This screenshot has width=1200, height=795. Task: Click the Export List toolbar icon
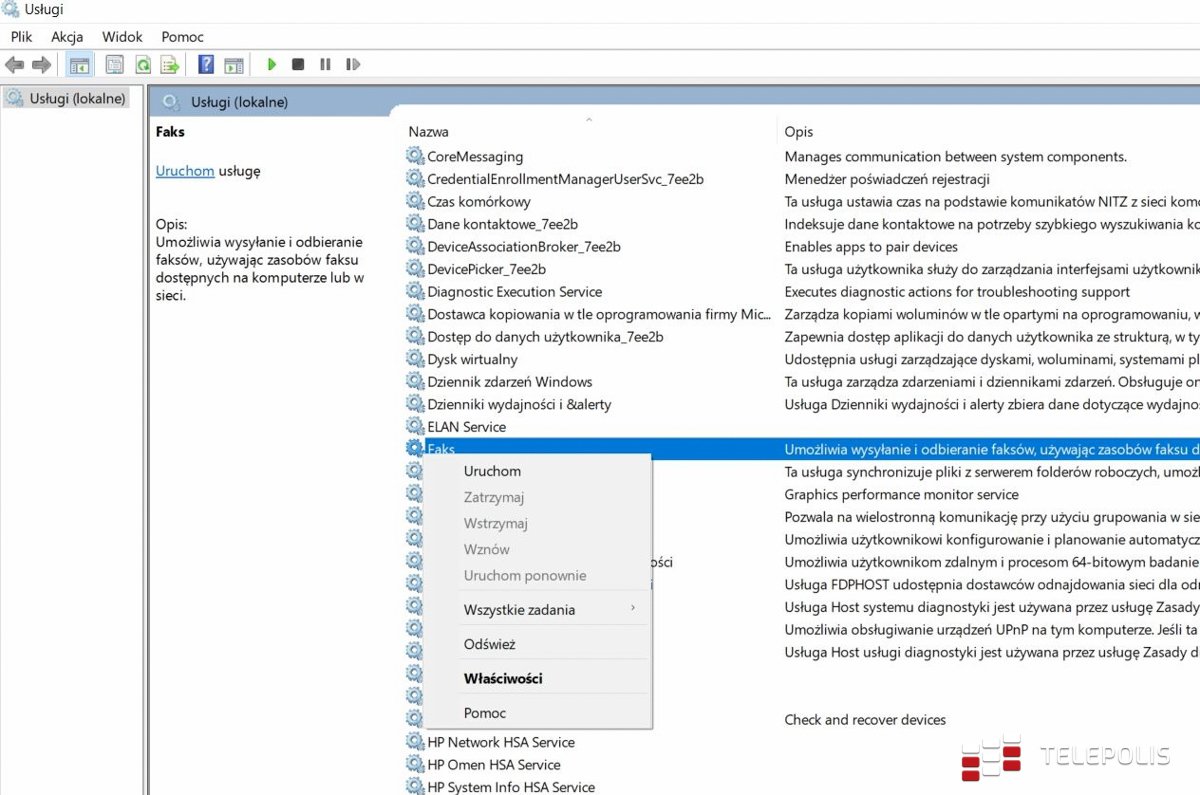tap(170, 65)
